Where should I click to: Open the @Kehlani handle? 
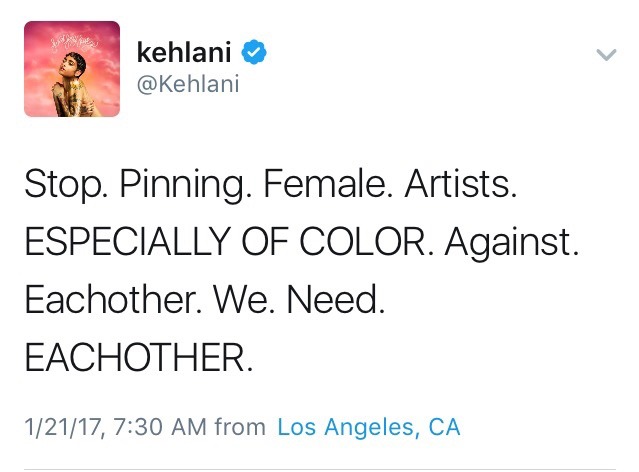coord(188,84)
